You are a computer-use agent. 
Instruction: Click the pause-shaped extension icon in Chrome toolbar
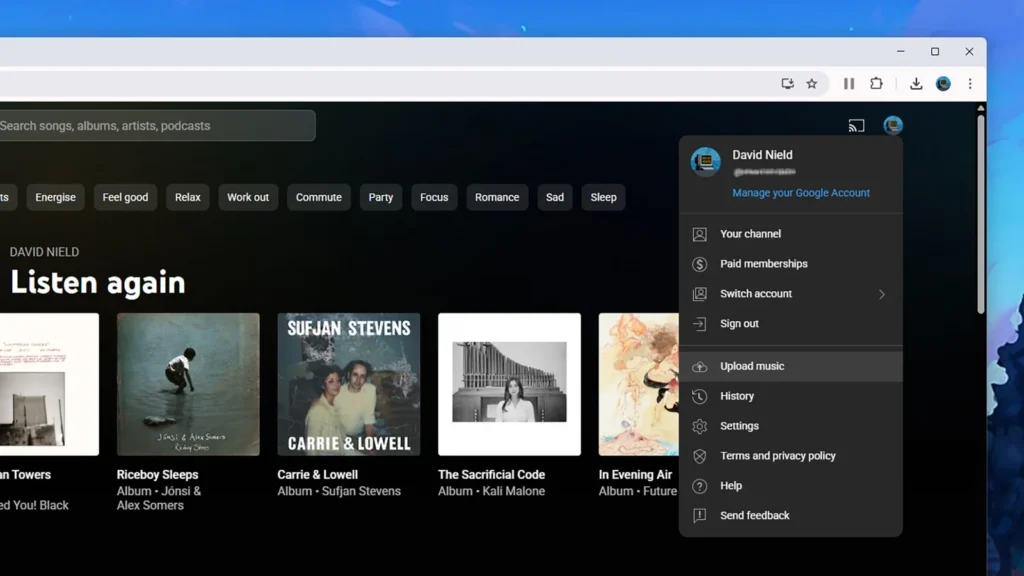click(848, 84)
